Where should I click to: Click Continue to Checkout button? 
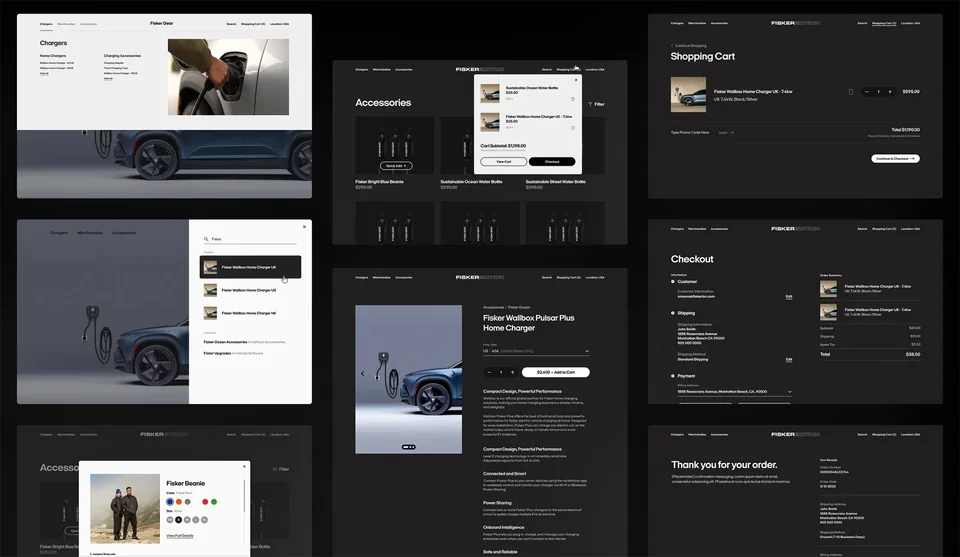coord(895,159)
